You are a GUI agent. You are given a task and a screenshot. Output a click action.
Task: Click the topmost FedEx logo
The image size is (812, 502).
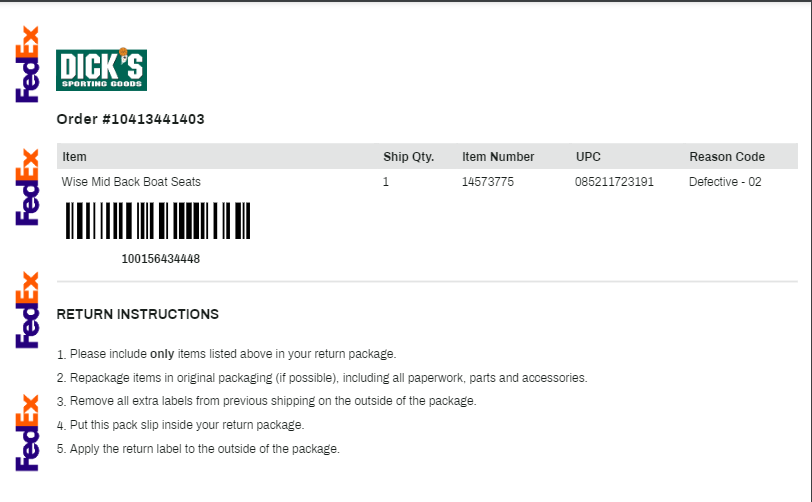(27, 64)
